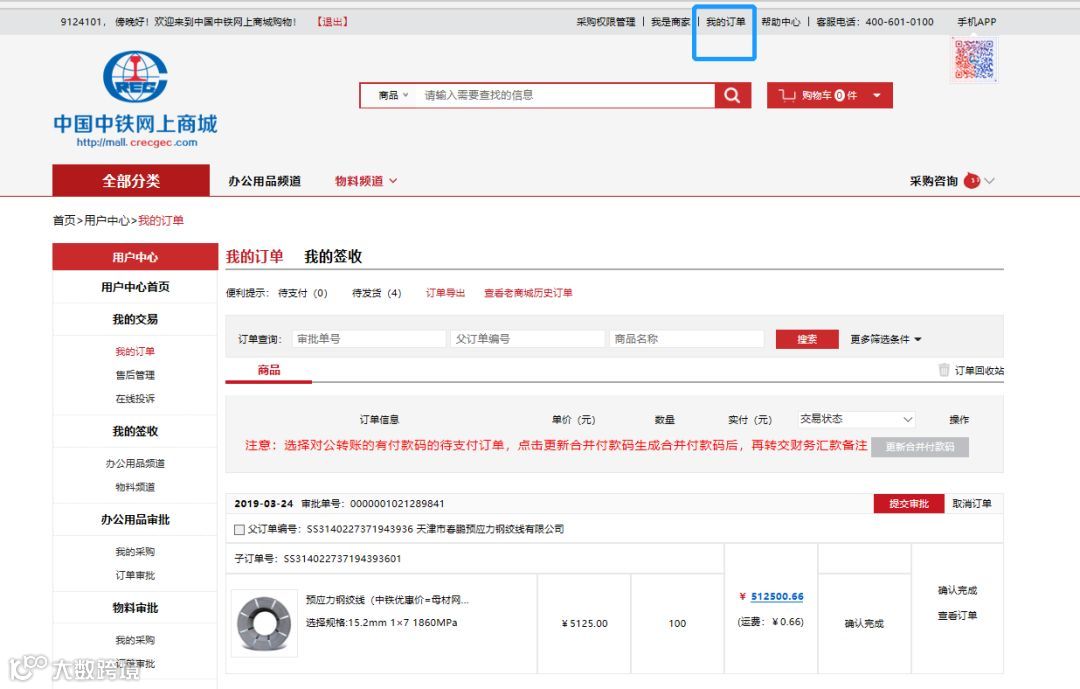Go to 用户中心 in breadcrumb
1080x689 pixels.
[107, 220]
